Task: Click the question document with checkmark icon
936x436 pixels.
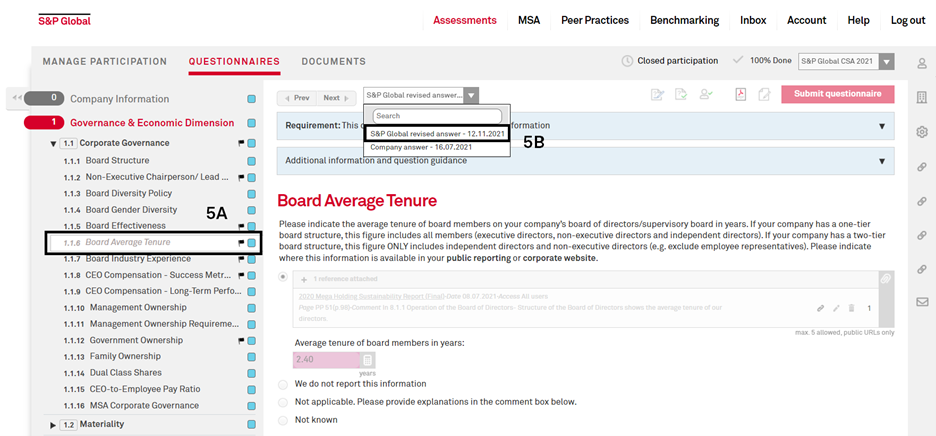Action: 682,94
